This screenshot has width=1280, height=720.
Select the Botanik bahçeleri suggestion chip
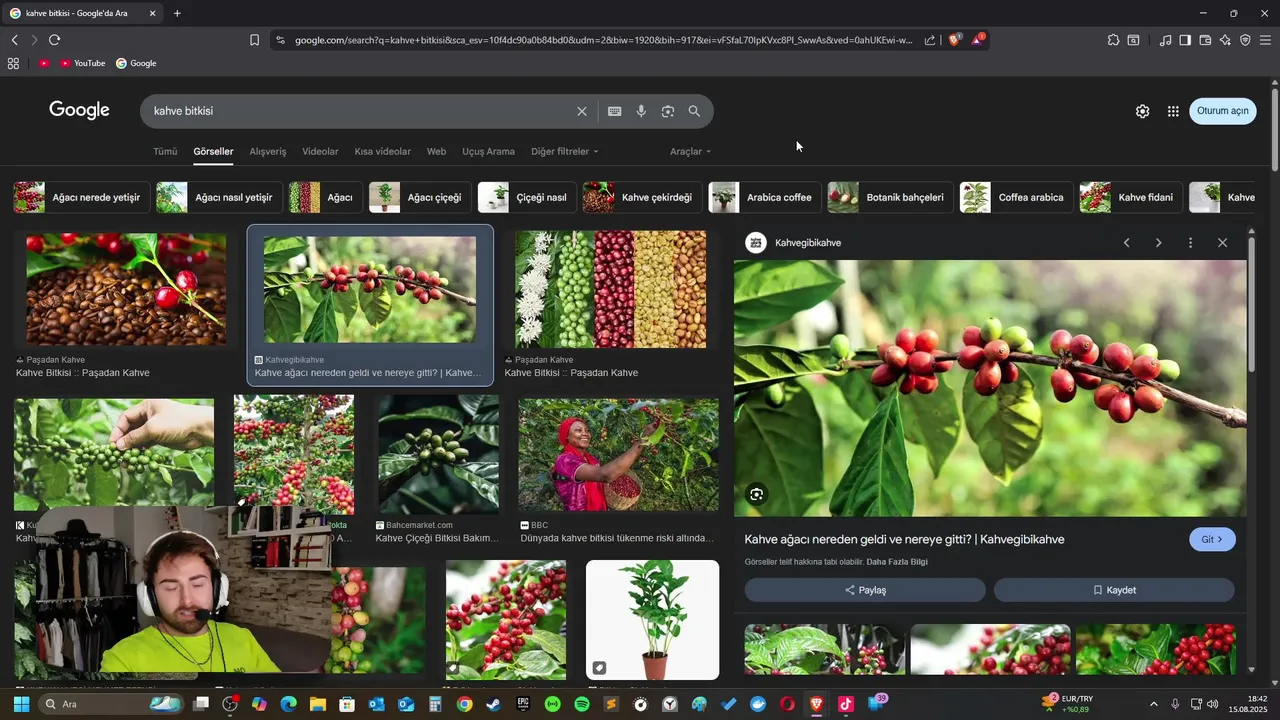890,197
